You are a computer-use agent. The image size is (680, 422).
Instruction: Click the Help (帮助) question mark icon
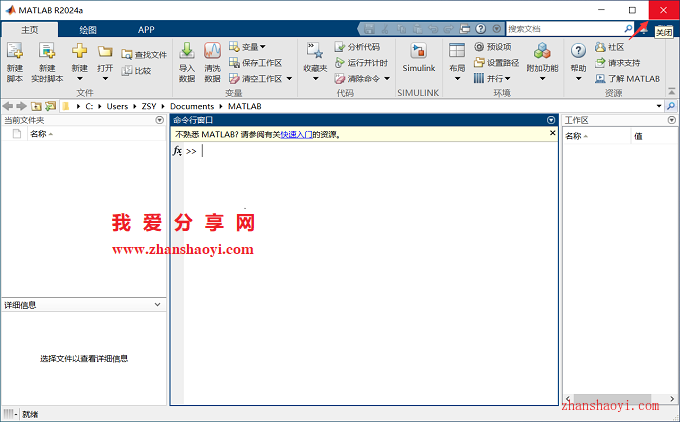click(578, 51)
